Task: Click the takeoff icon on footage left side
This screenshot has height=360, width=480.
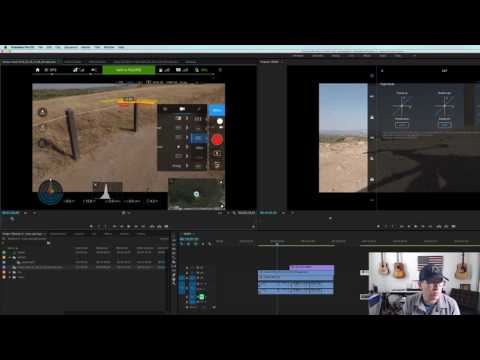Action: (x=43, y=112)
